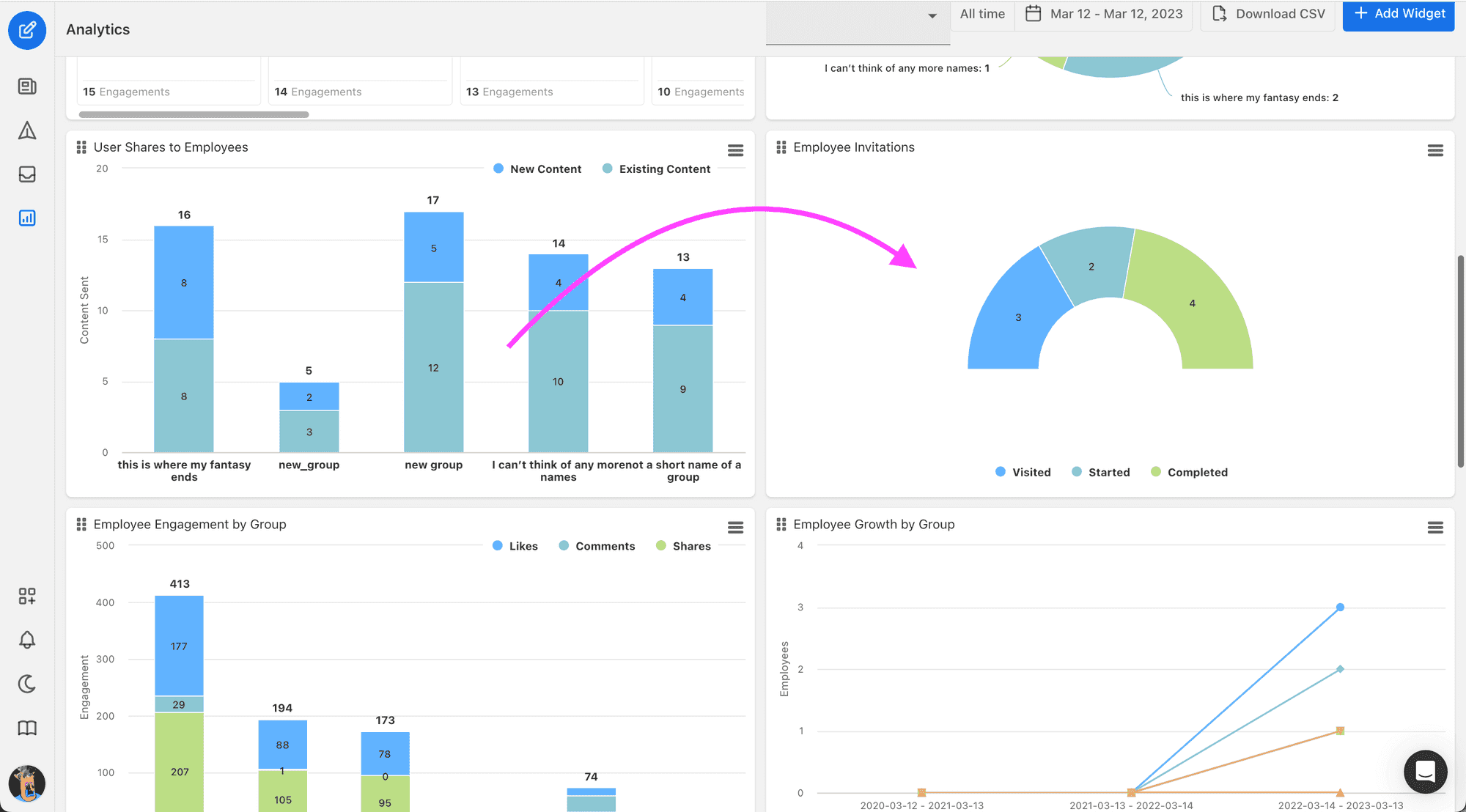Open the Mar 12 - Mar 12, 2023 date picker
Viewport: 1466px width, 812px height.
pyautogui.click(x=1105, y=14)
